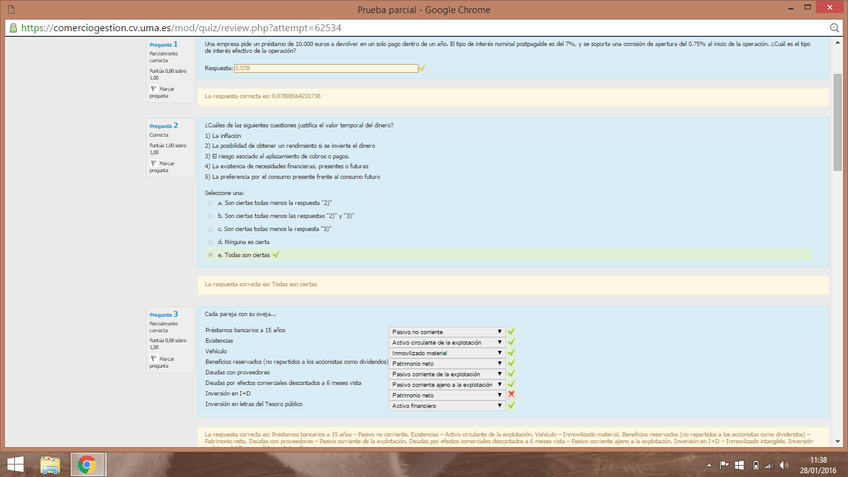Screen dimensions: 848x477
Task: Select radio option e. Todas son ciertas
Action: 210,255
